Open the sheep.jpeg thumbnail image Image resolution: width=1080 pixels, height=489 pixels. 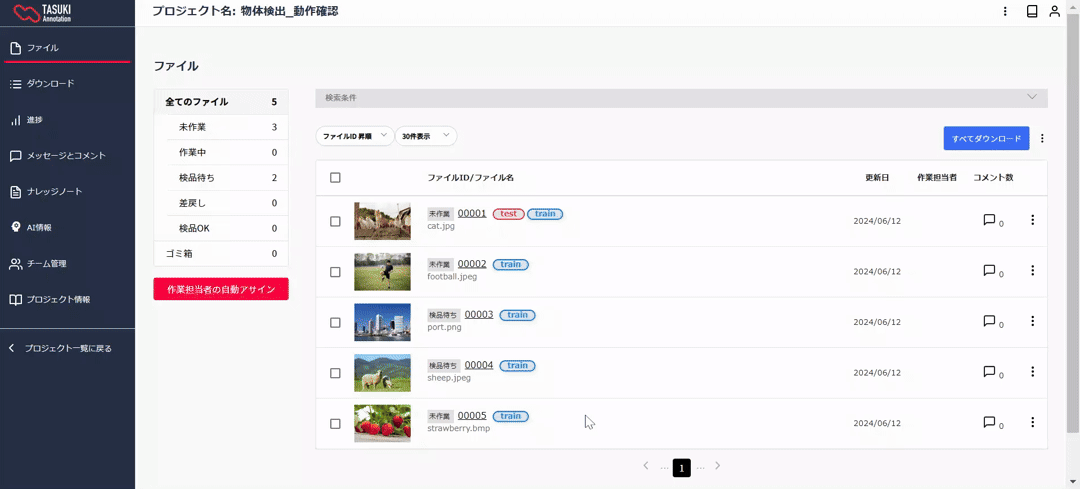[382, 372]
